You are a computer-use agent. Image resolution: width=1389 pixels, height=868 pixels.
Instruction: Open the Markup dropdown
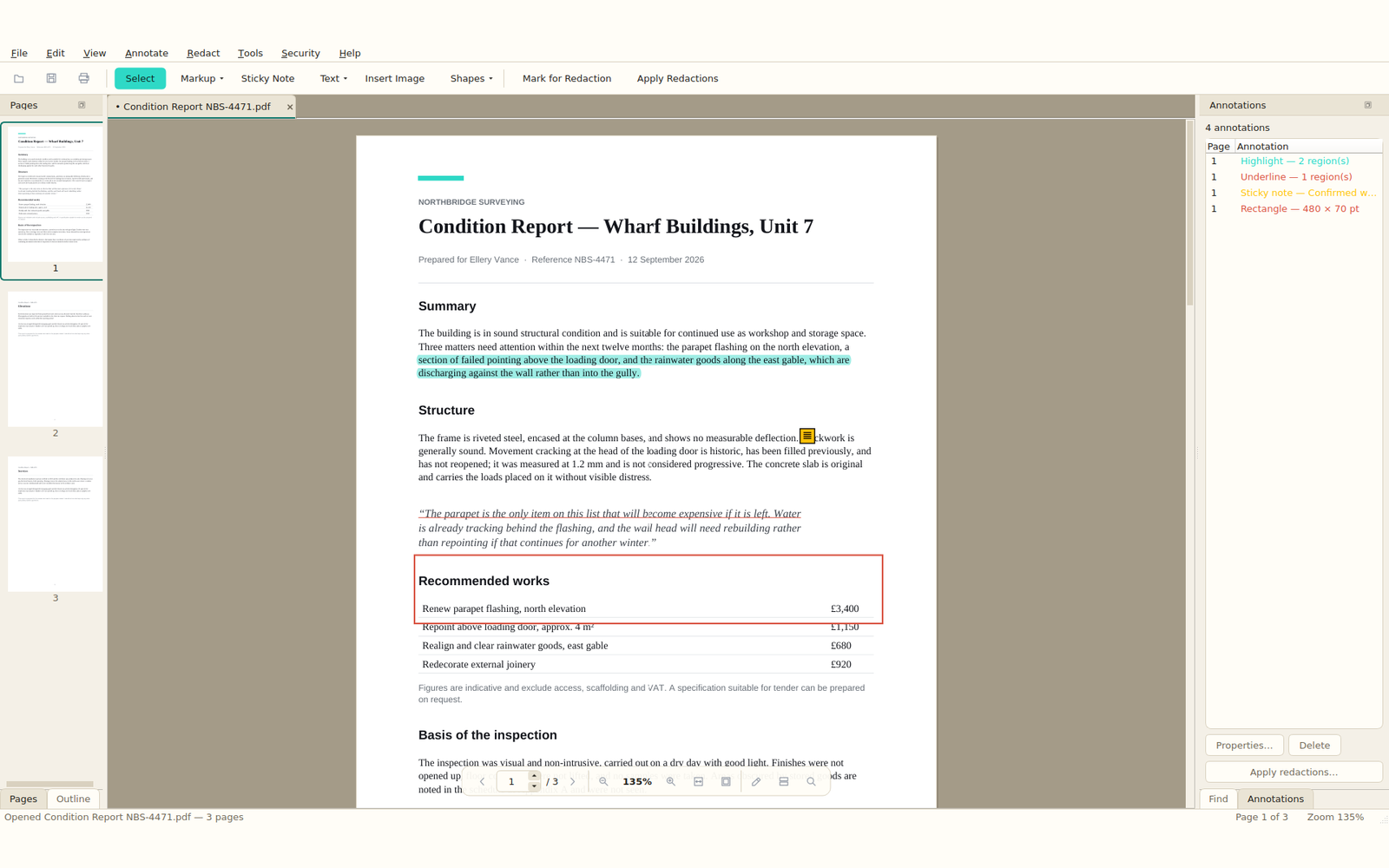(201, 78)
